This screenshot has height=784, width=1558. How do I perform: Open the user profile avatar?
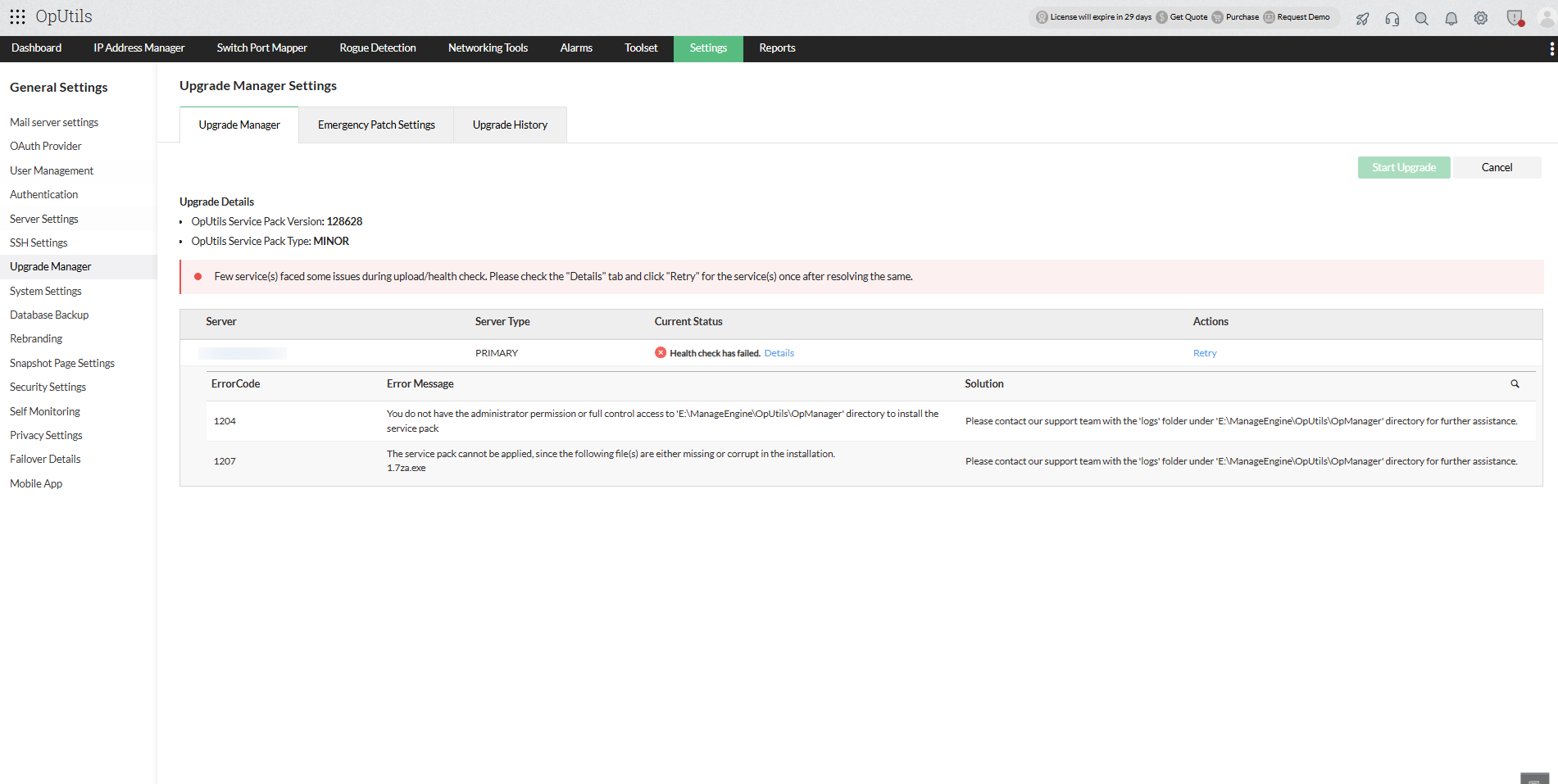coord(1547,18)
